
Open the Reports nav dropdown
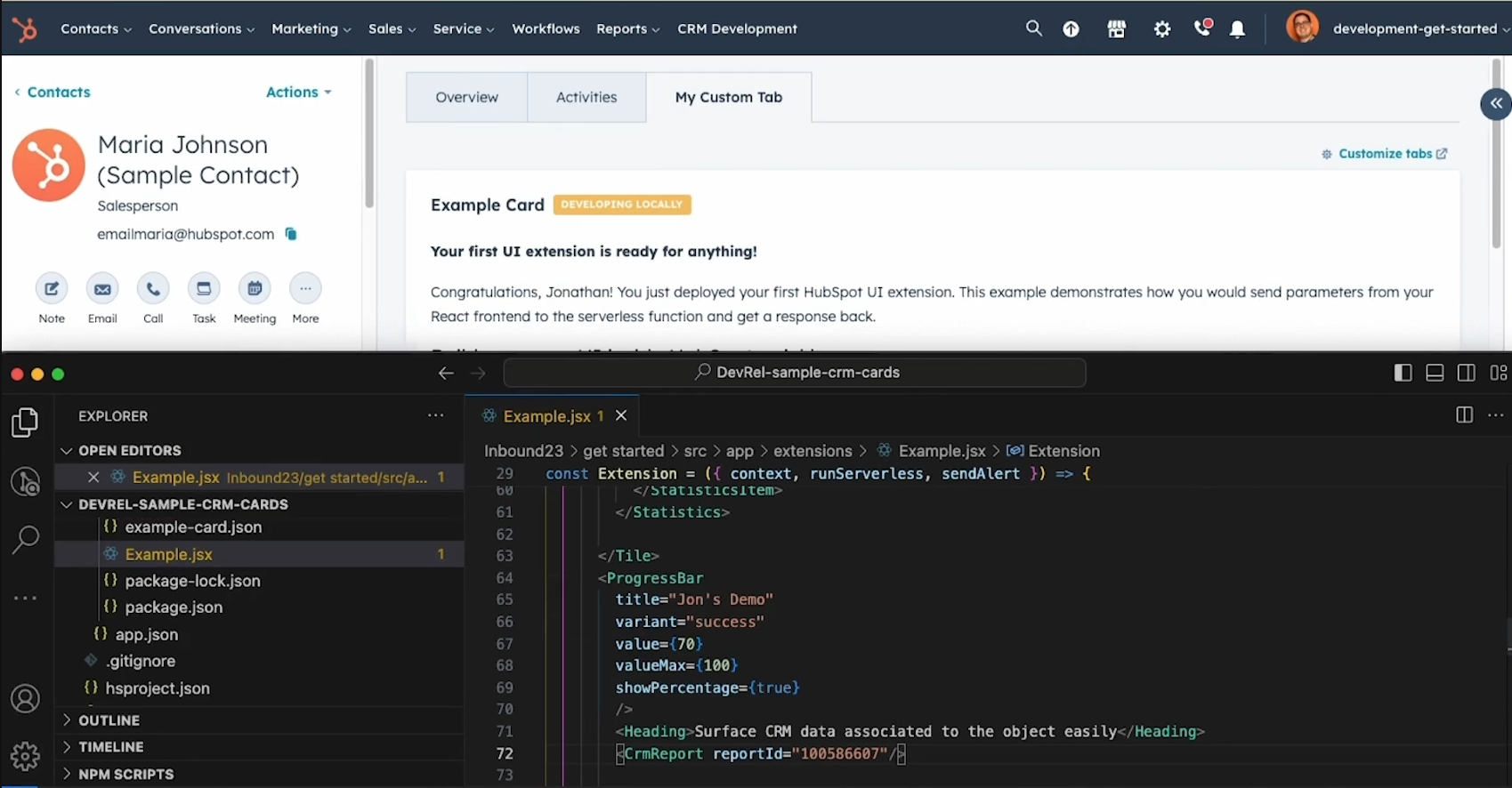627,28
